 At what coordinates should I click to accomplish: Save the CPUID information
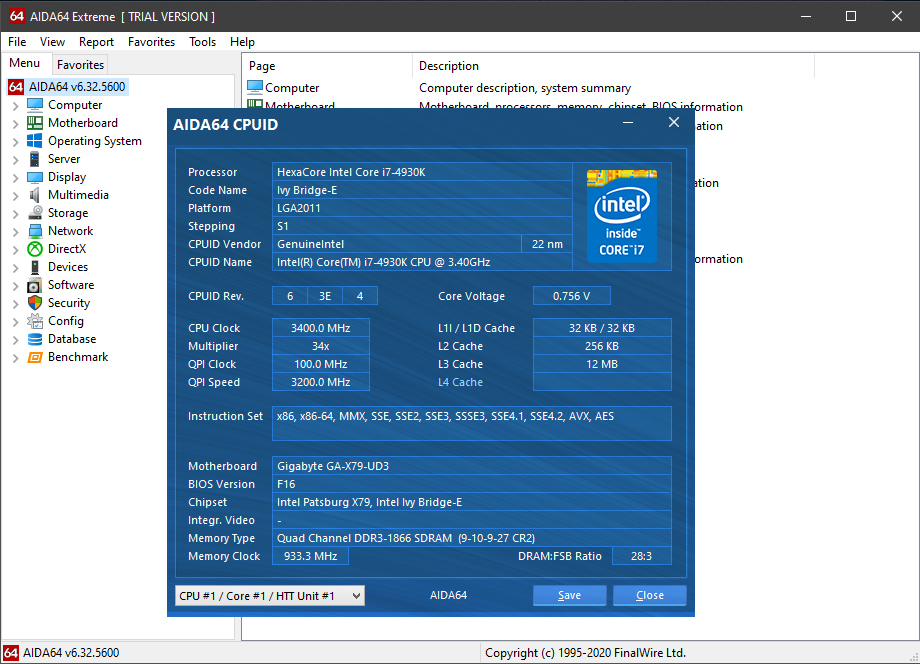[x=569, y=595]
